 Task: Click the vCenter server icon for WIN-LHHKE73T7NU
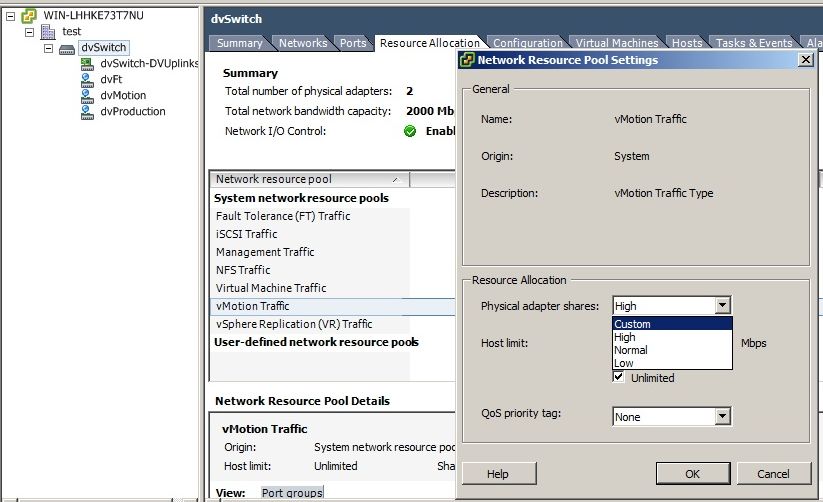coord(29,16)
